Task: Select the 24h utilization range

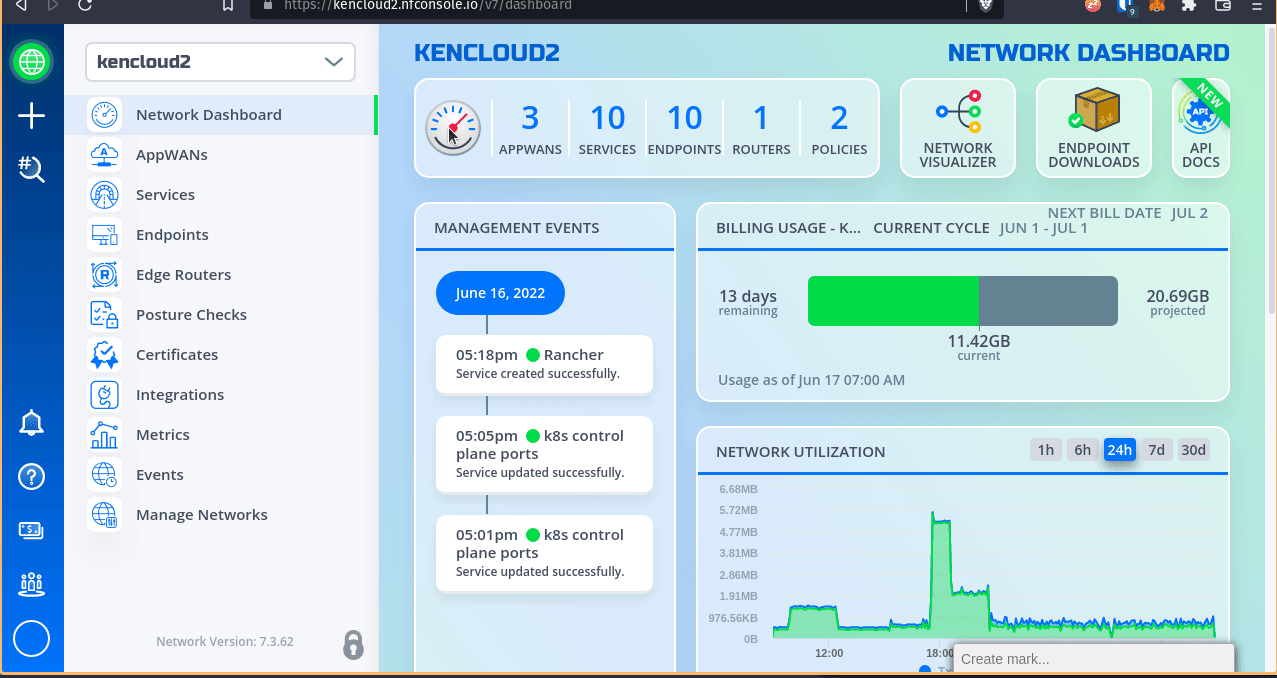Action: point(1119,450)
